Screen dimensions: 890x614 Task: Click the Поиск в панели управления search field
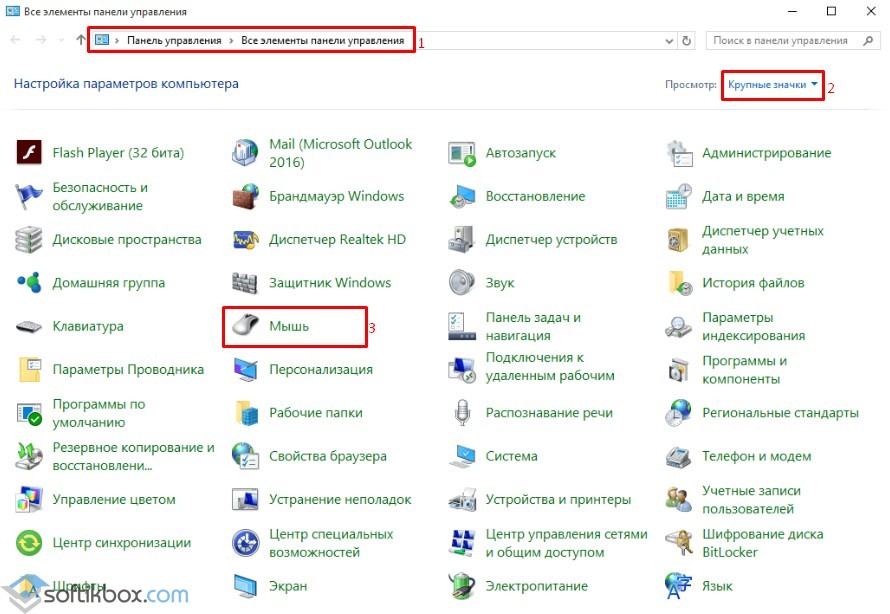click(780, 41)
